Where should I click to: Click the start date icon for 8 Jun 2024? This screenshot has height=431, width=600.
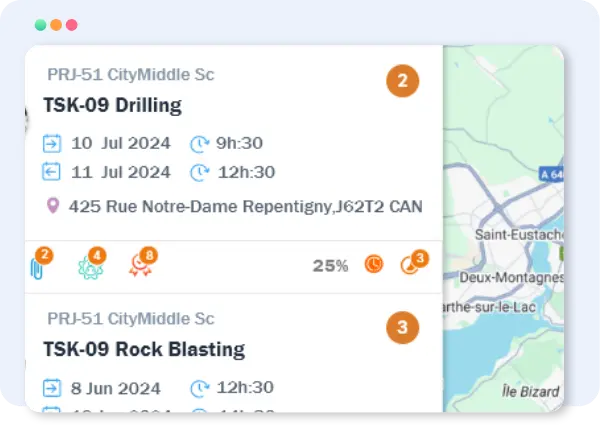click(x=52, y=387)
